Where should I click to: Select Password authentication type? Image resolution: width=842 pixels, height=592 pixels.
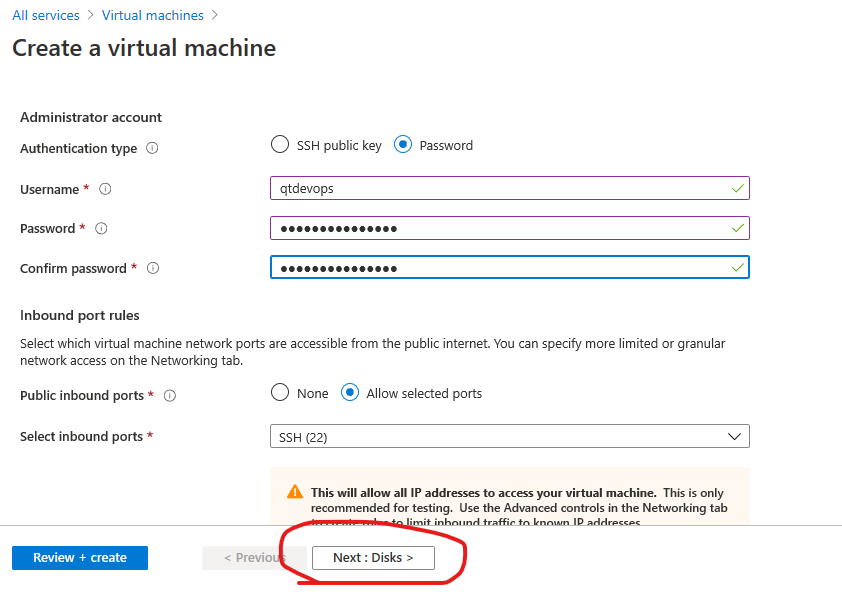coord(403,145)
